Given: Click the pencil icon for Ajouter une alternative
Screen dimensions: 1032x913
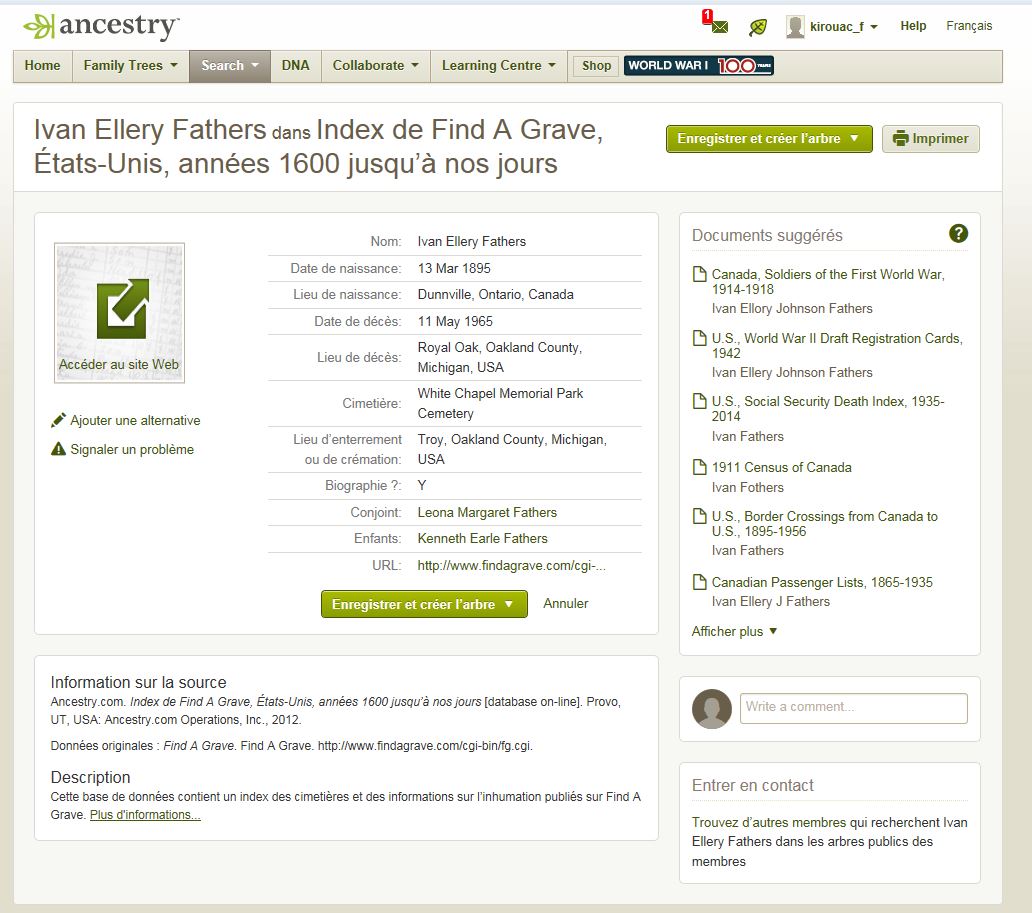Looking at the screenshot, I should coord(58,420).
